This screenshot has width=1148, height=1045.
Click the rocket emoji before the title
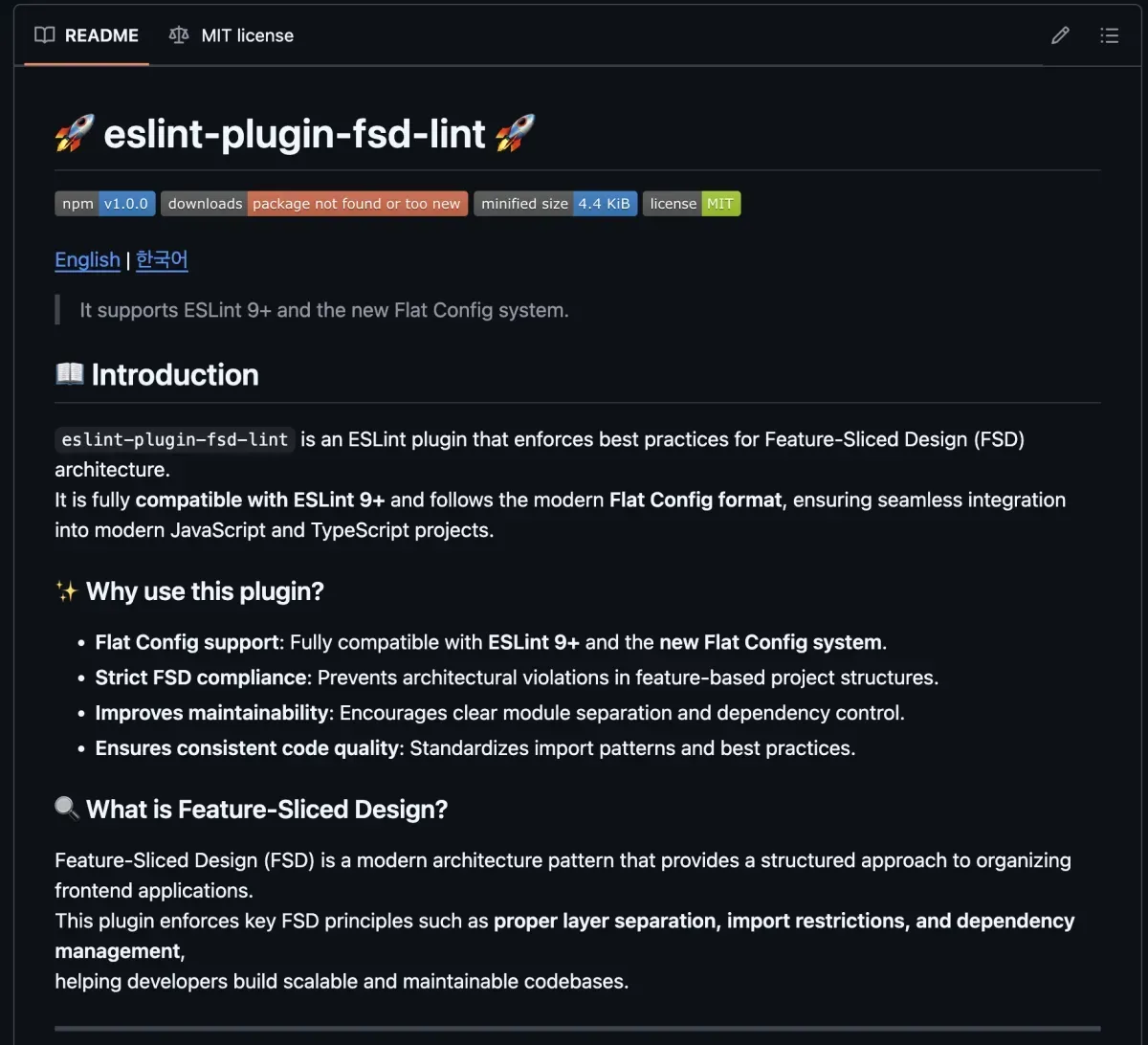[x=75, y=134]
